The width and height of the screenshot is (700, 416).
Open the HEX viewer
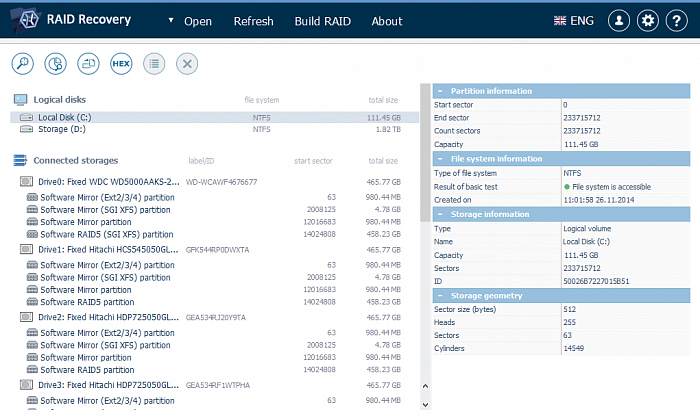coord(121,63)
